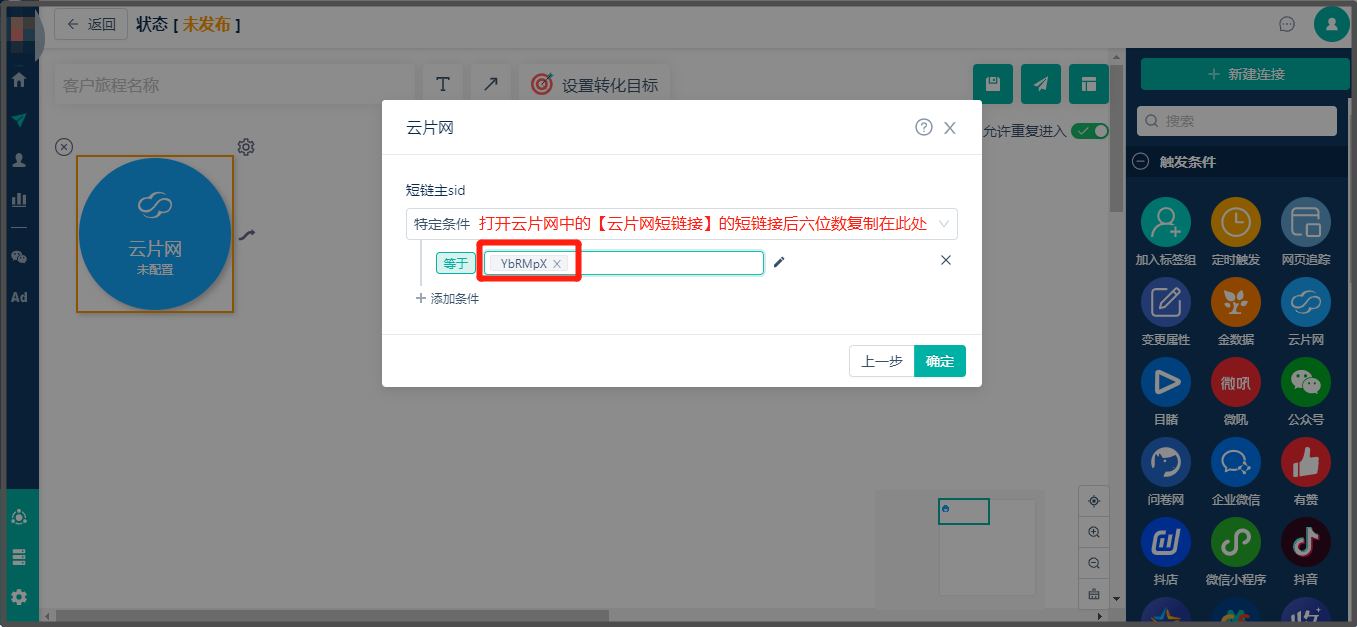This screenshot has height=627, width=1357.
Task: Click the customer journey name field
Action: [x=234, y=85]
